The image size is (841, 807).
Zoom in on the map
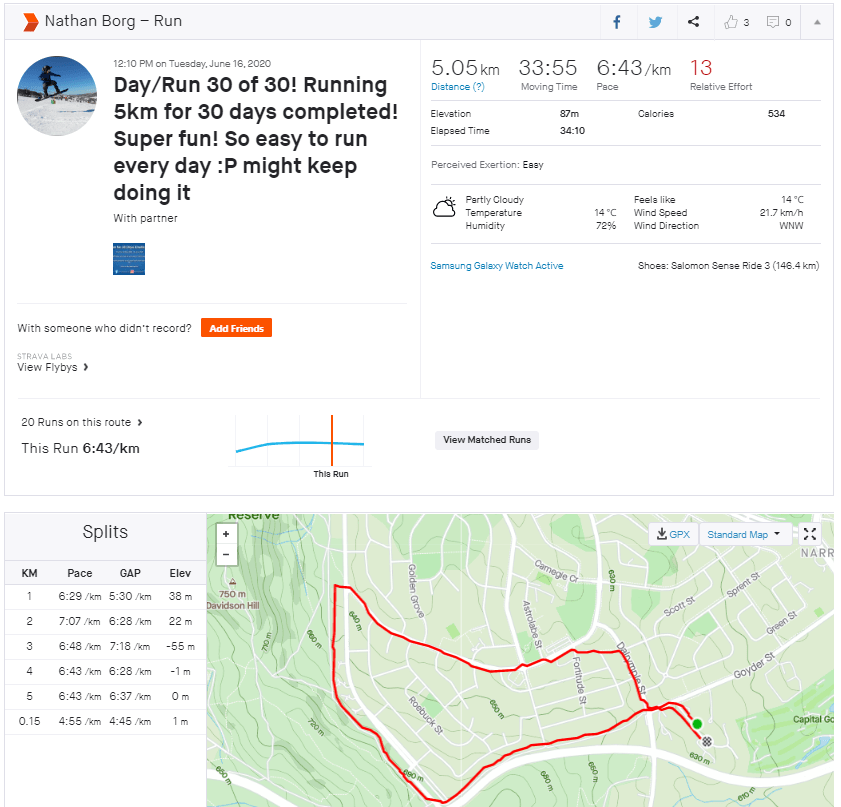226,534
